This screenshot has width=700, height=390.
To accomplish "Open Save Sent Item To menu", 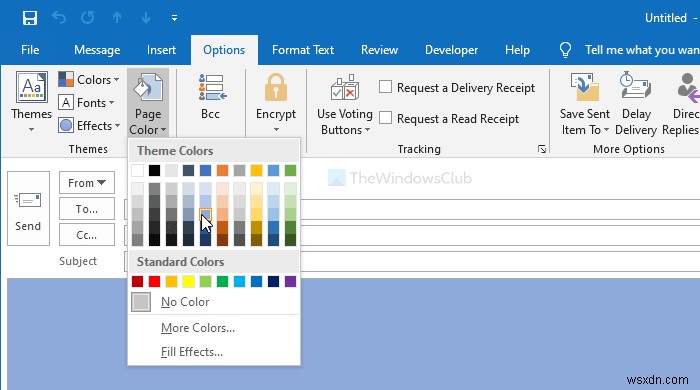I will tap(585, 105).
